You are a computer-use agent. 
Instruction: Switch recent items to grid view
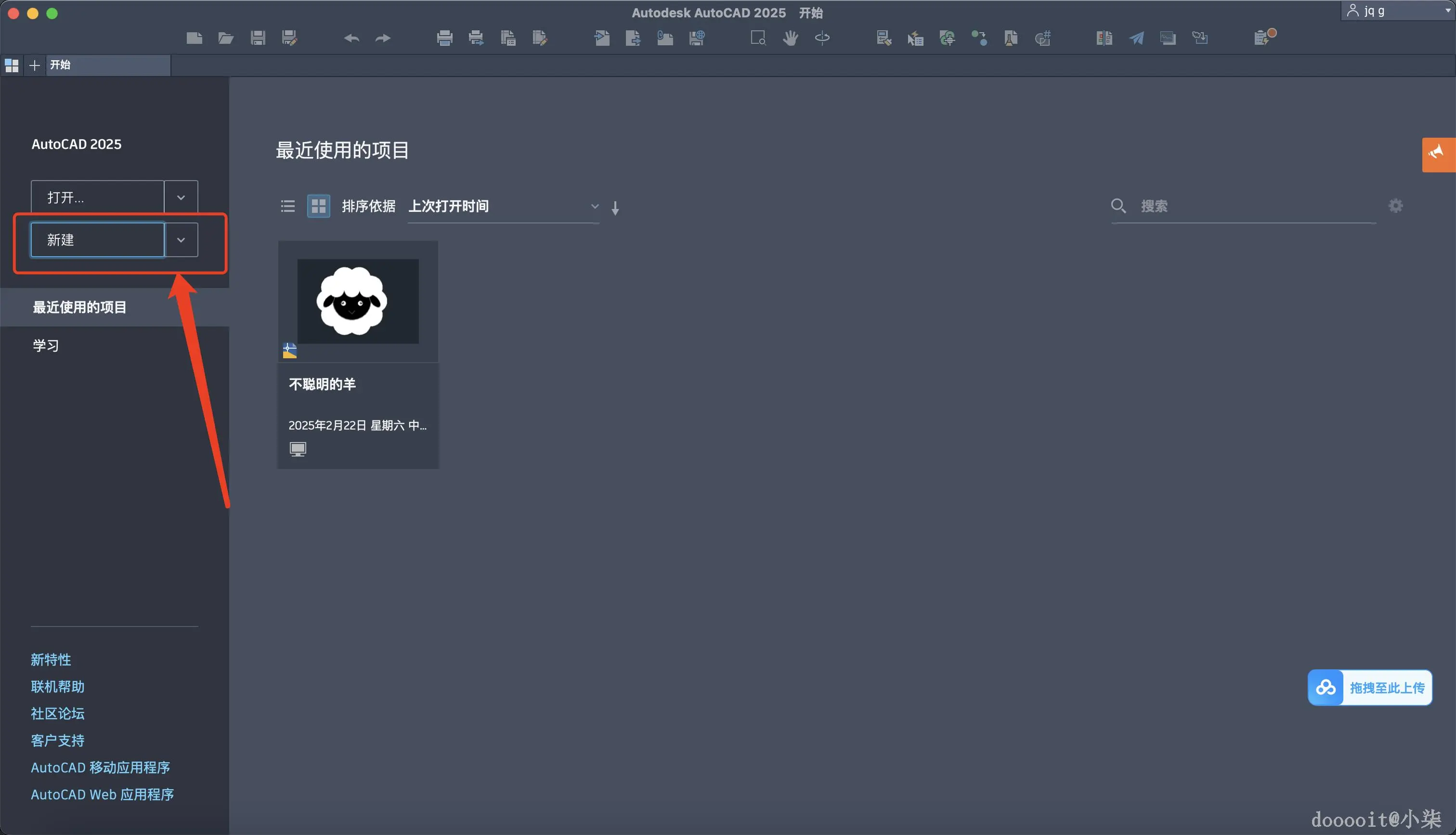(319, 206)
